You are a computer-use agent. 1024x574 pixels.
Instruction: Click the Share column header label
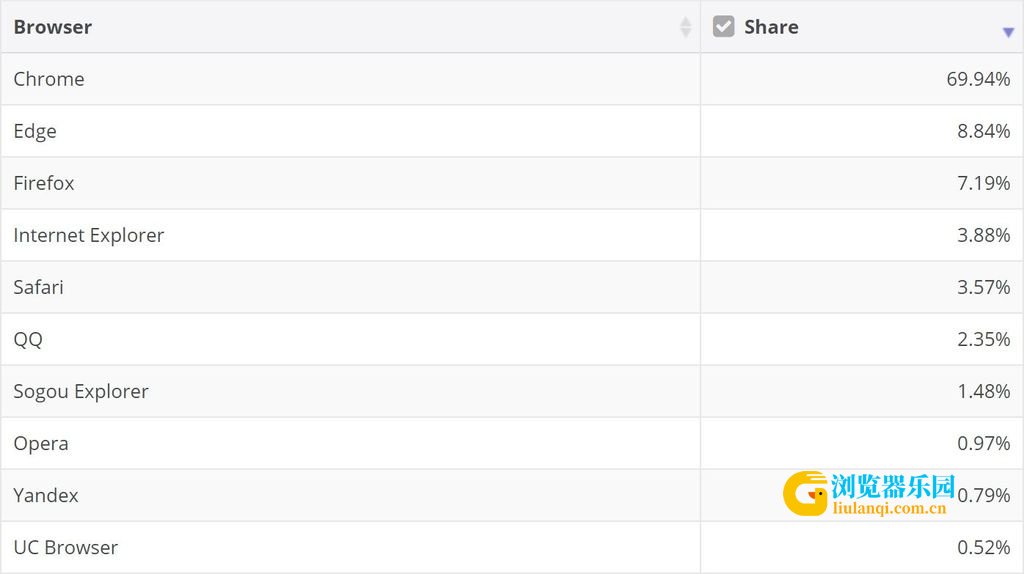pyautogui.click(x=771, y=27)
